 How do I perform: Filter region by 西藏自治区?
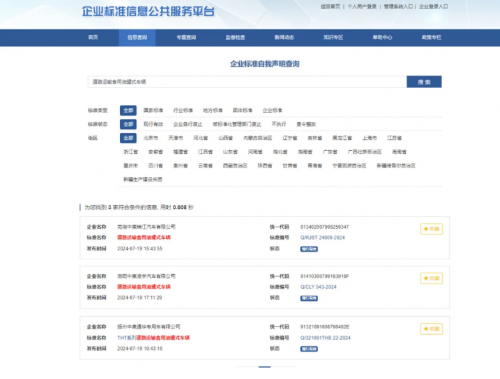(235, 166)
